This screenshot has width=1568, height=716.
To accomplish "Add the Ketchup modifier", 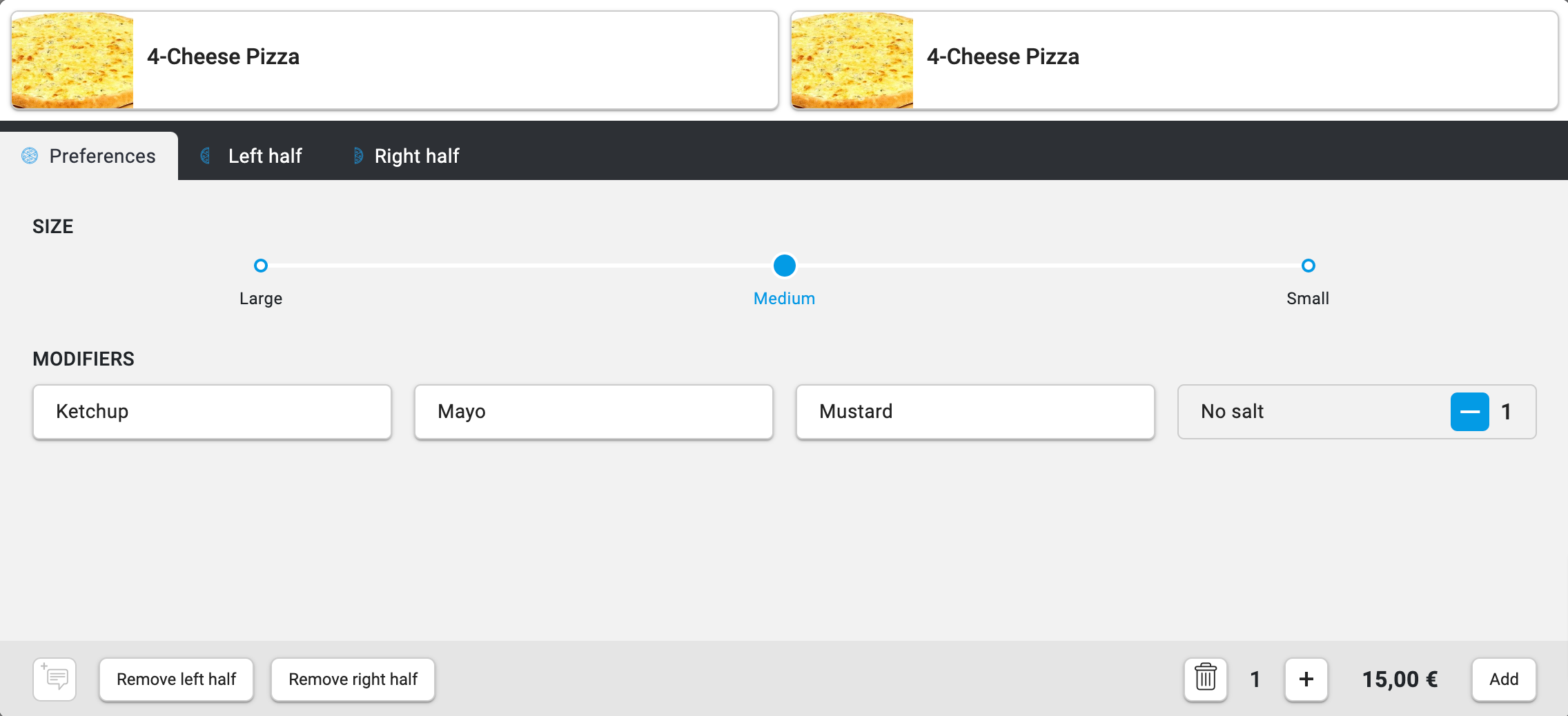I will [x=212, y=412].
